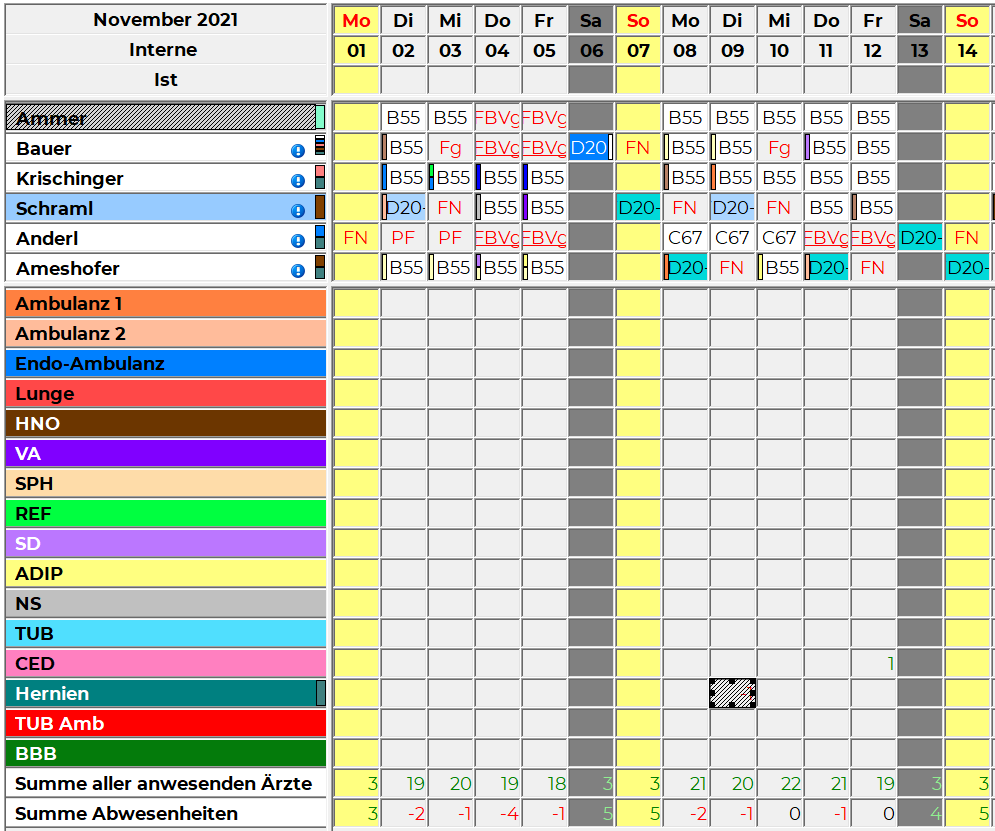This screenshot has height=831, width=995.
Task: Click the Interne department label
Action: point(163,50)
